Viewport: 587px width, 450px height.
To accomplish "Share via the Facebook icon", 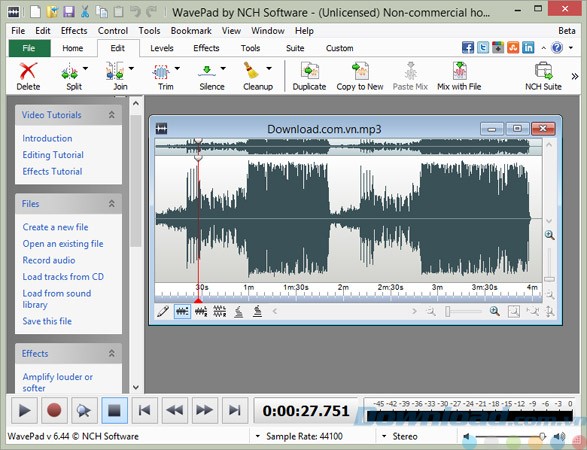I will click(x=468, y=48).
